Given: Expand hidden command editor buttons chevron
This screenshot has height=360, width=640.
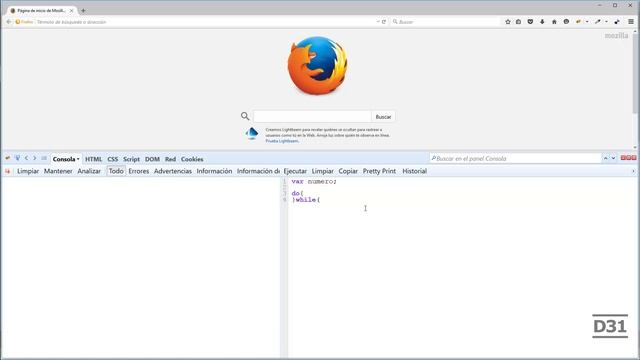Looking at the screenshot, I should 633,171.
